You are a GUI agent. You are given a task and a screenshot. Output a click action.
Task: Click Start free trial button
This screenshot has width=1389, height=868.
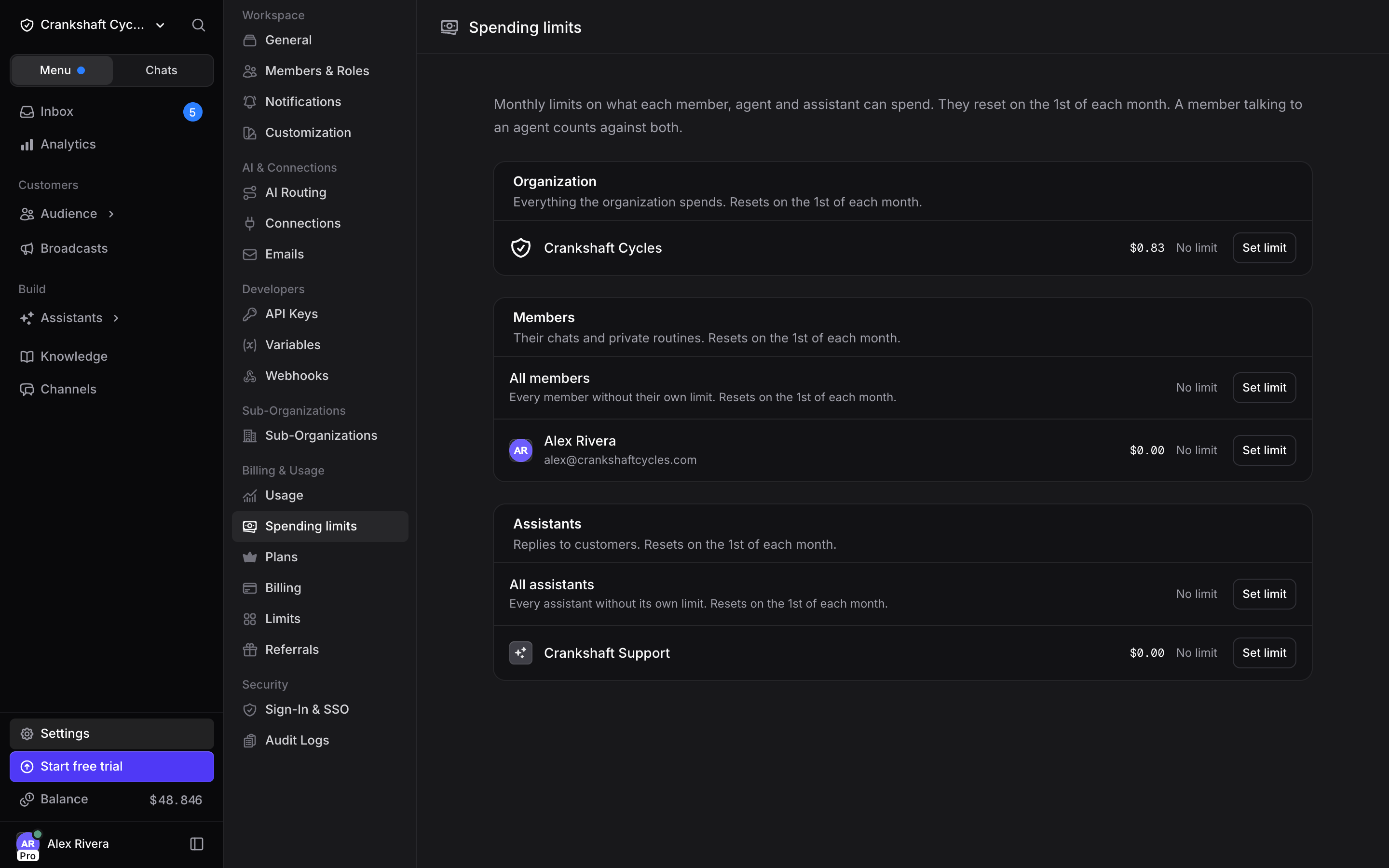coord(111,766)
